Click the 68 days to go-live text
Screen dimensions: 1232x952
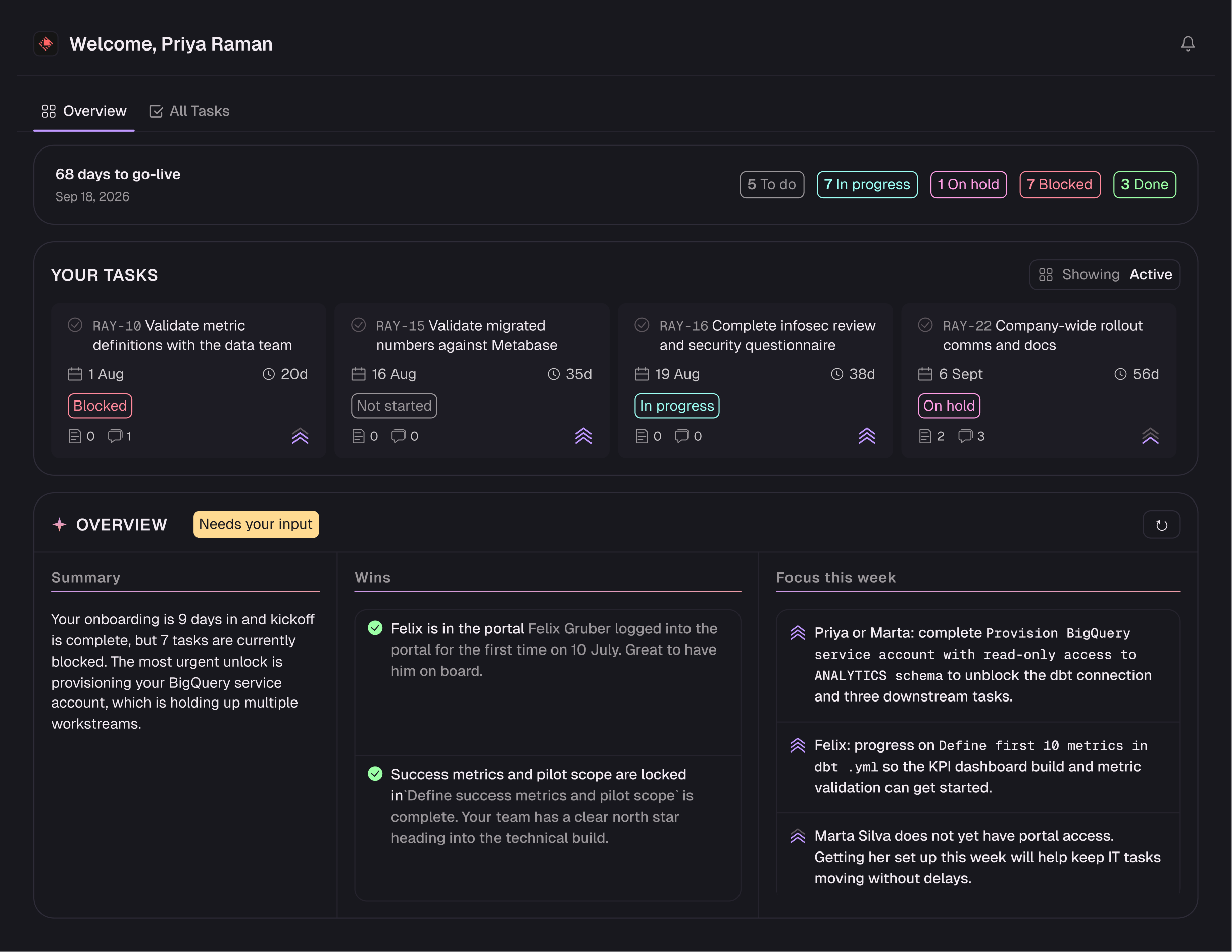pos(118,174)
